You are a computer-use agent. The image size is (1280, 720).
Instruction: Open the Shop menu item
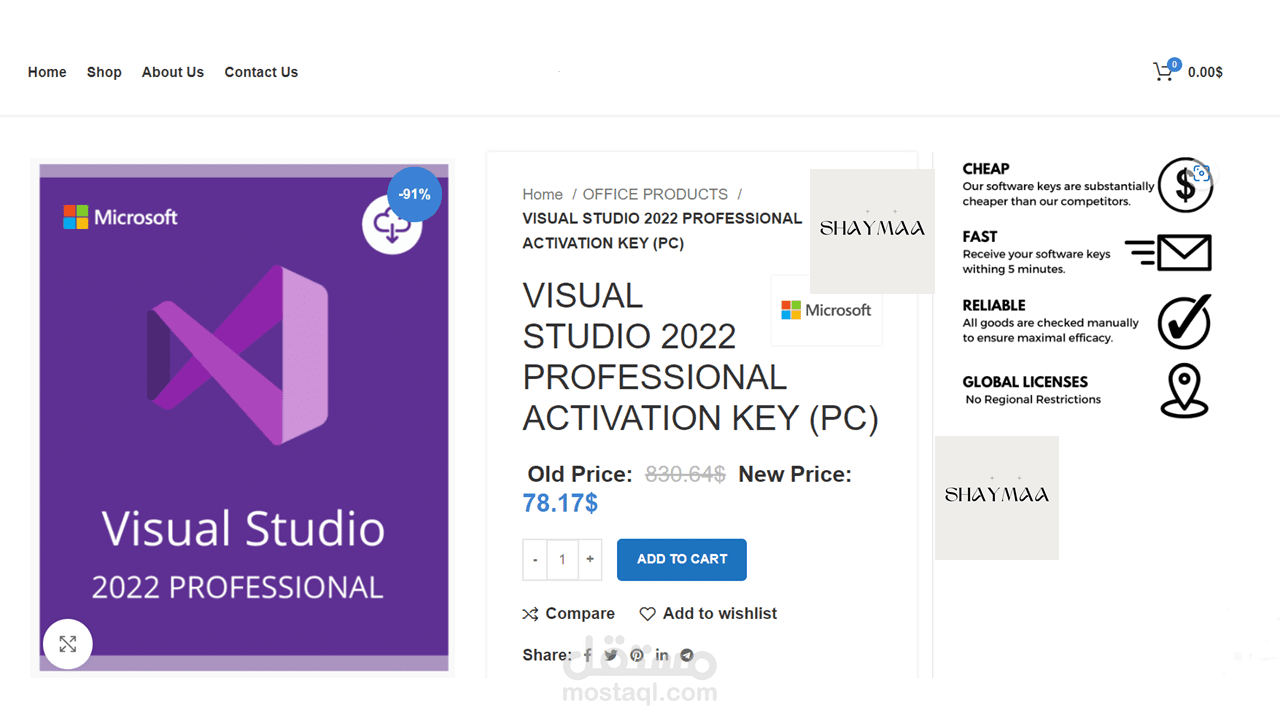point(104,72)
